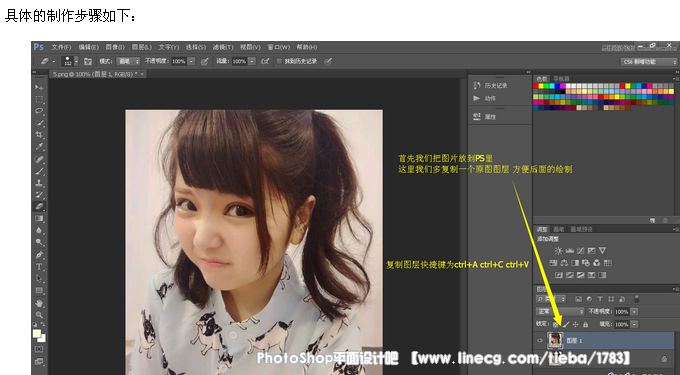Switch to the 导航器 navigator tab
This screenshot has height=375, width=680.
(561, 79)
